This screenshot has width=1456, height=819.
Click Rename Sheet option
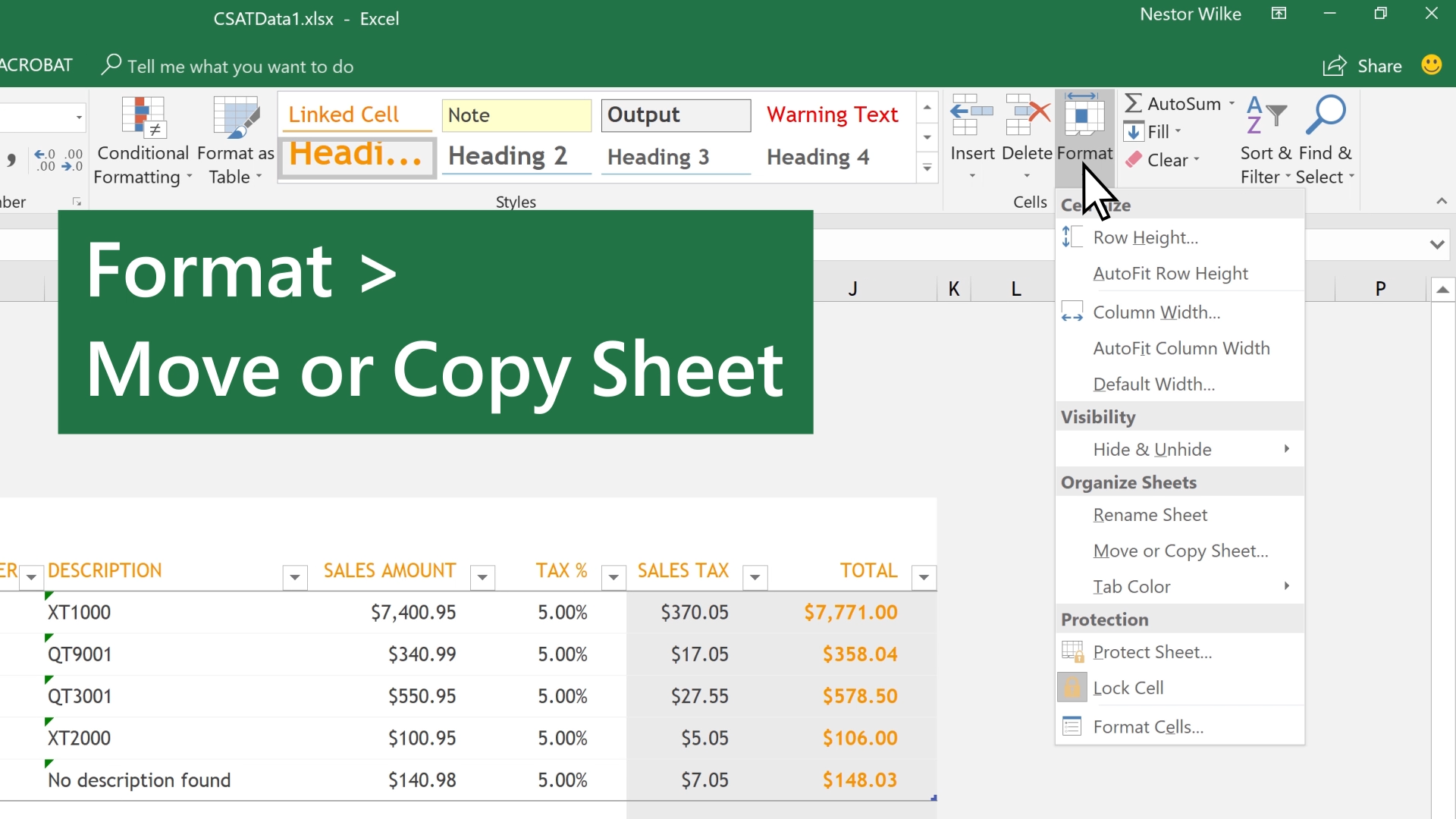click(x=1150, y=514)
